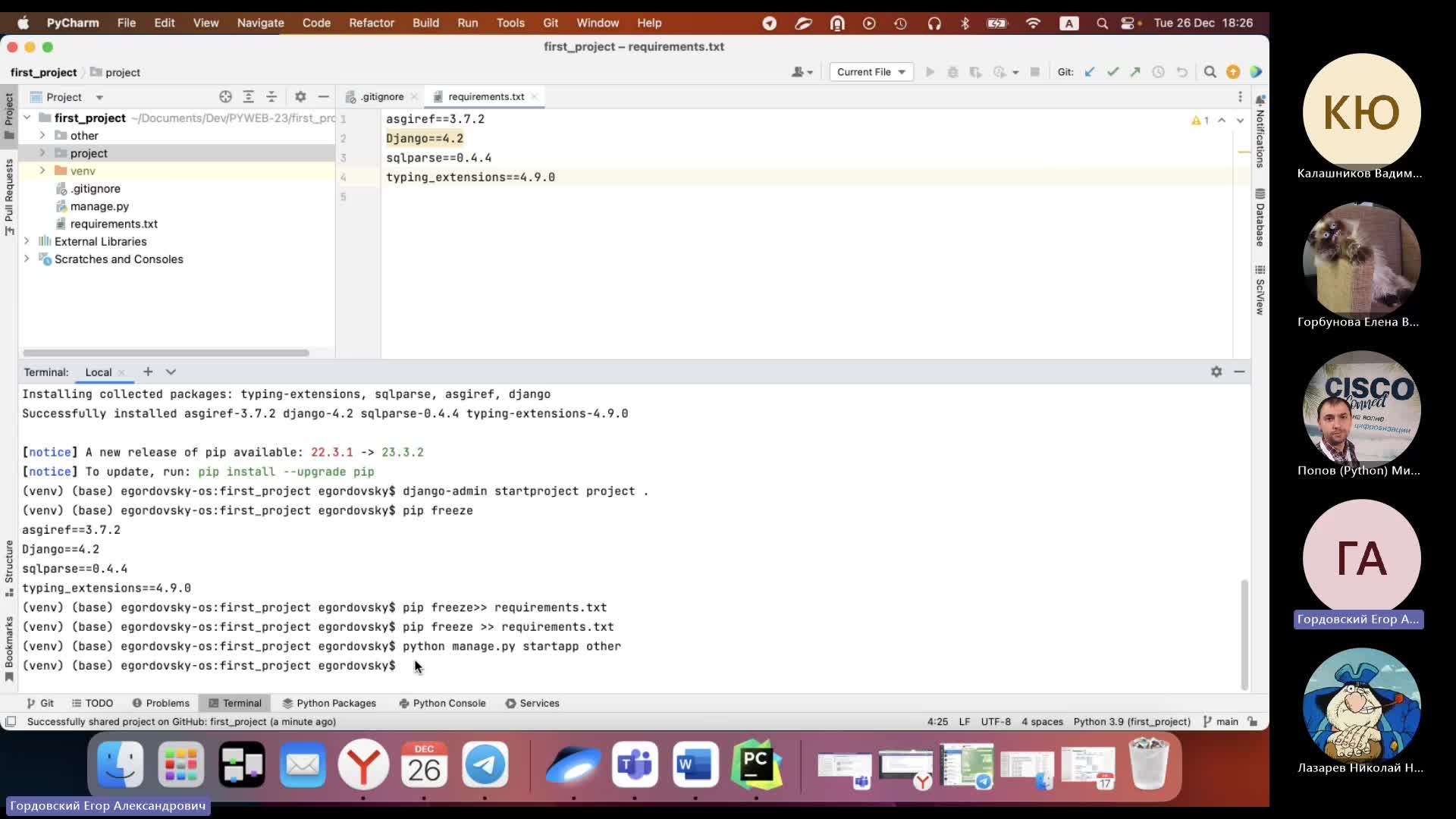Open Search Everywhere magnifier in toolbar
The image size is (1456, 819).
pyautogui.click(x=1210, y=72)
